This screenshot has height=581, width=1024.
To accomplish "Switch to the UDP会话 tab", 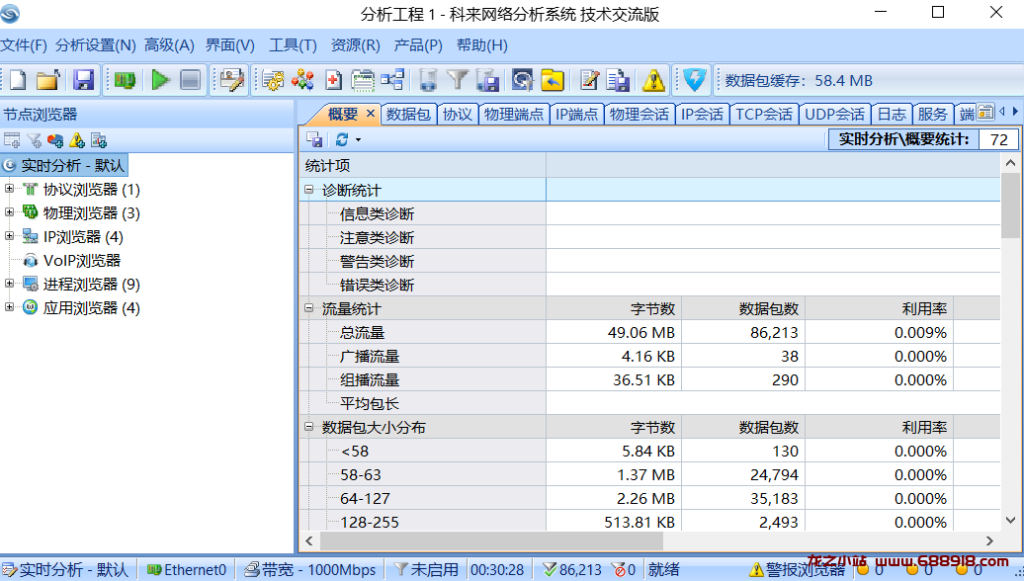I will [x=835, y=114].
